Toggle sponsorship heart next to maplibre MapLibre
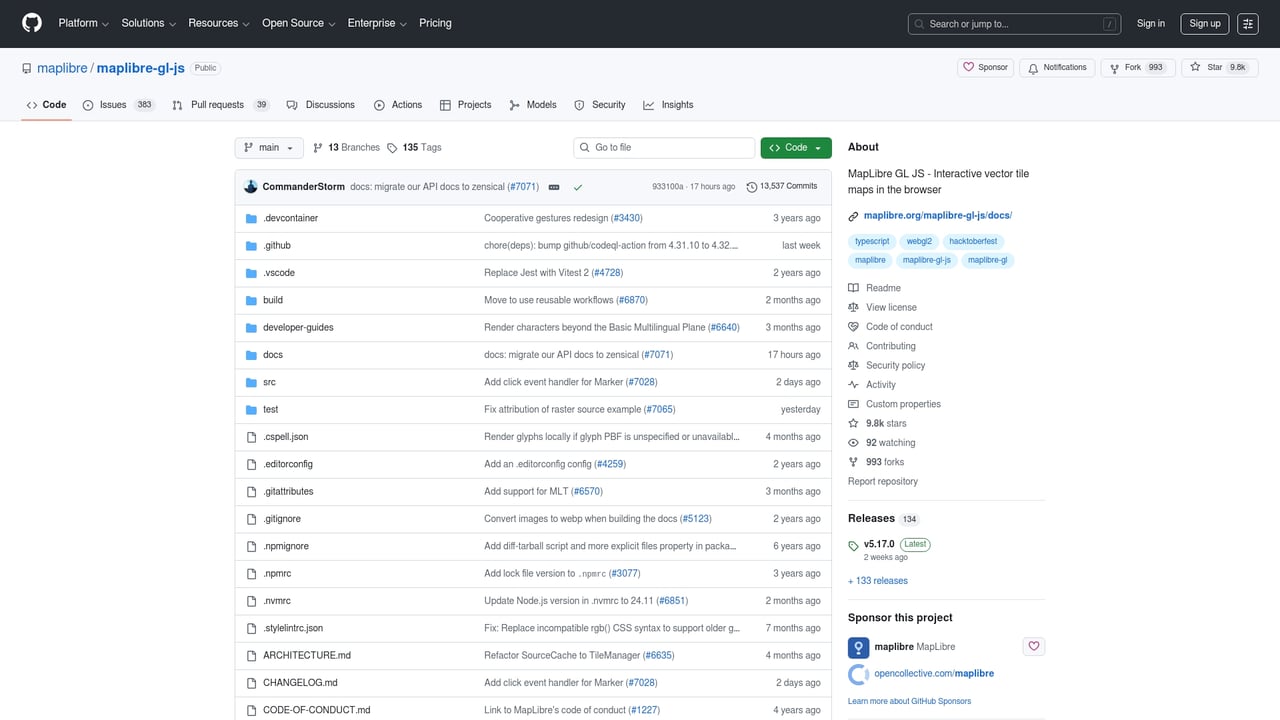The image size is (1280, 720). pyautogui.click(x=1033, y=646)
